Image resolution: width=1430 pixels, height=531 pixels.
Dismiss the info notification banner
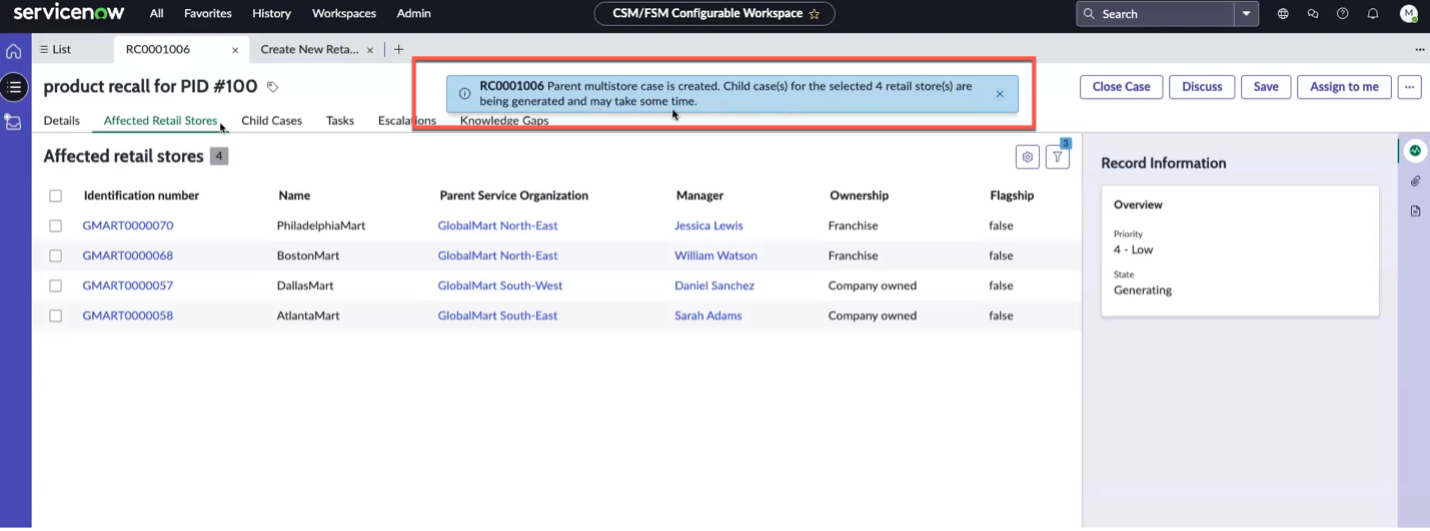click(x=1000, y=94)
